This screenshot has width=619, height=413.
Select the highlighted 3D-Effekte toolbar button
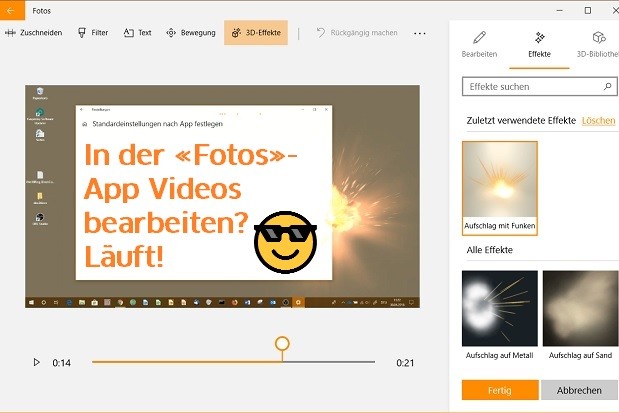[x=256, y=33]
